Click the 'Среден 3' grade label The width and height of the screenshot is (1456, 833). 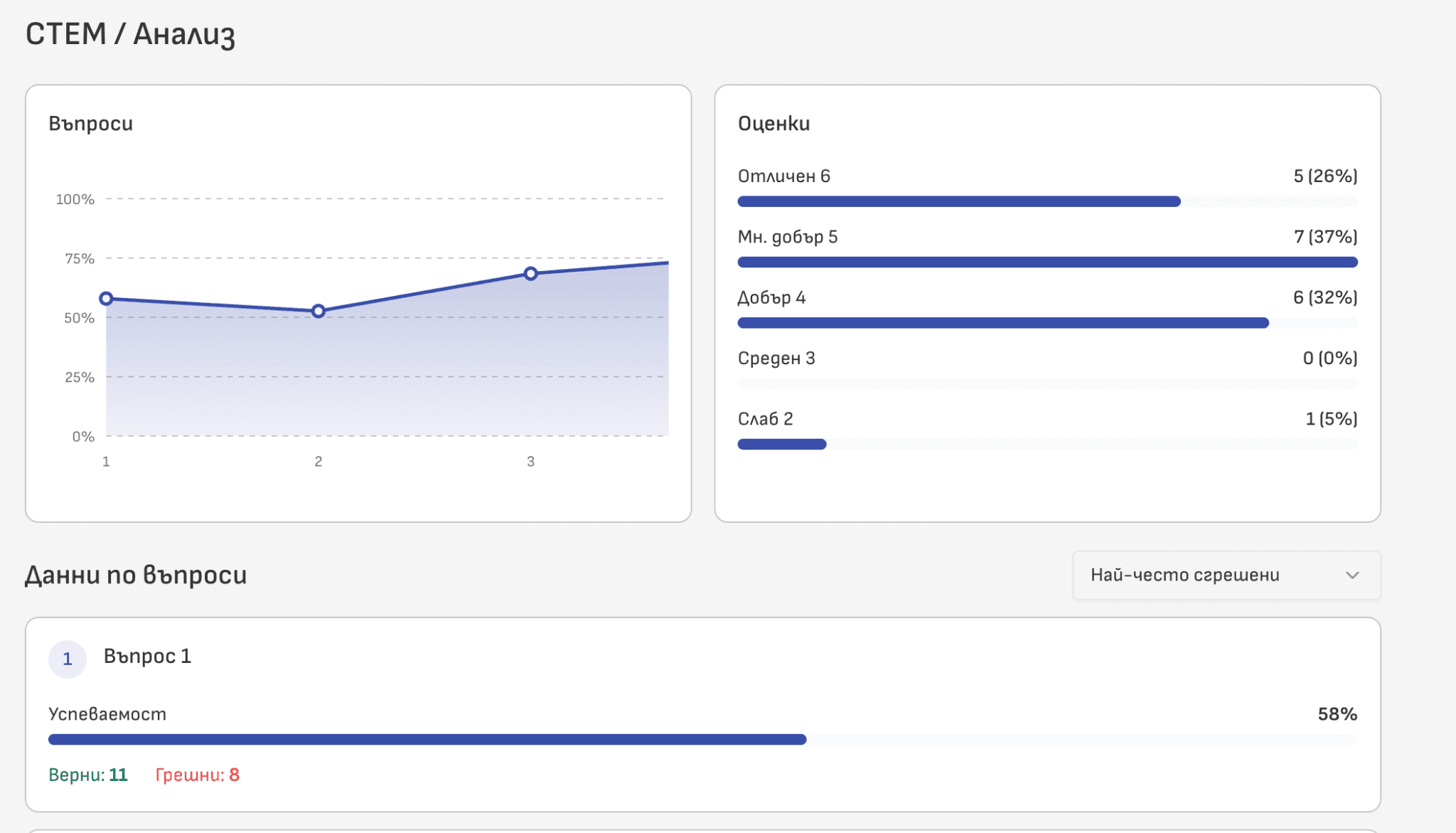click(776, 359)
